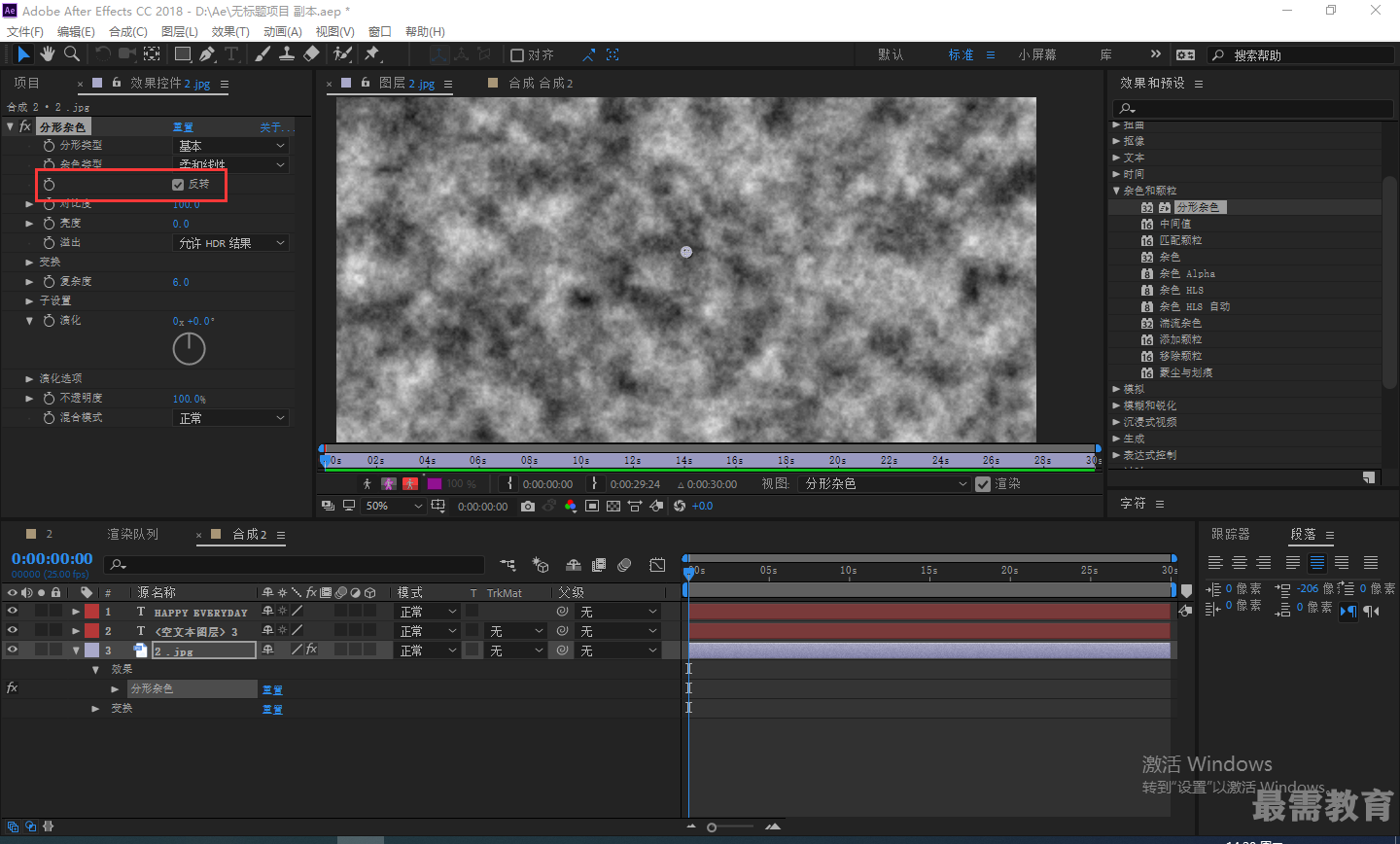Click 重置 reset link in effect controls
This screenshot has width=1400, height=844.
click(183, 126)
